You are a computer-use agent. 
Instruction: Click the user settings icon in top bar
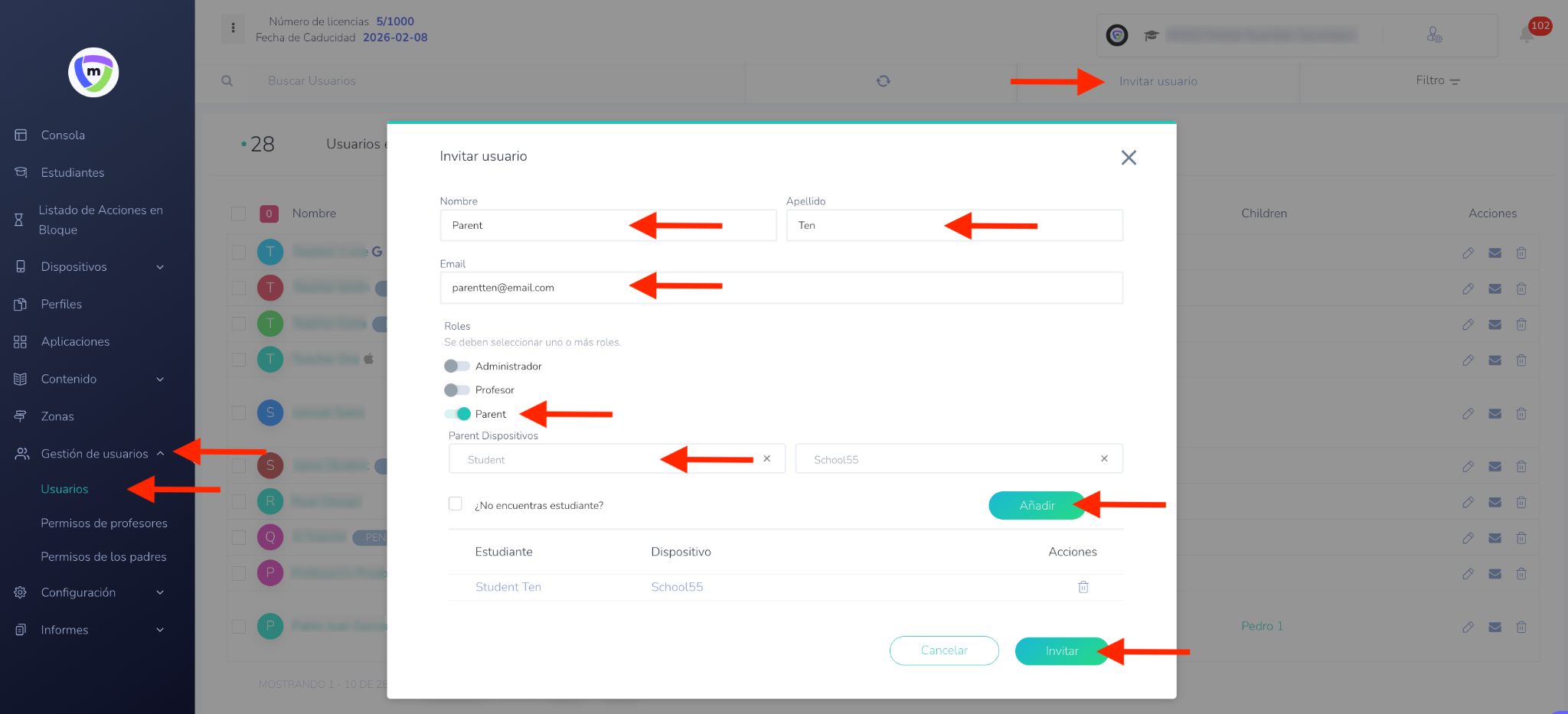click(x=1434, y=35)
